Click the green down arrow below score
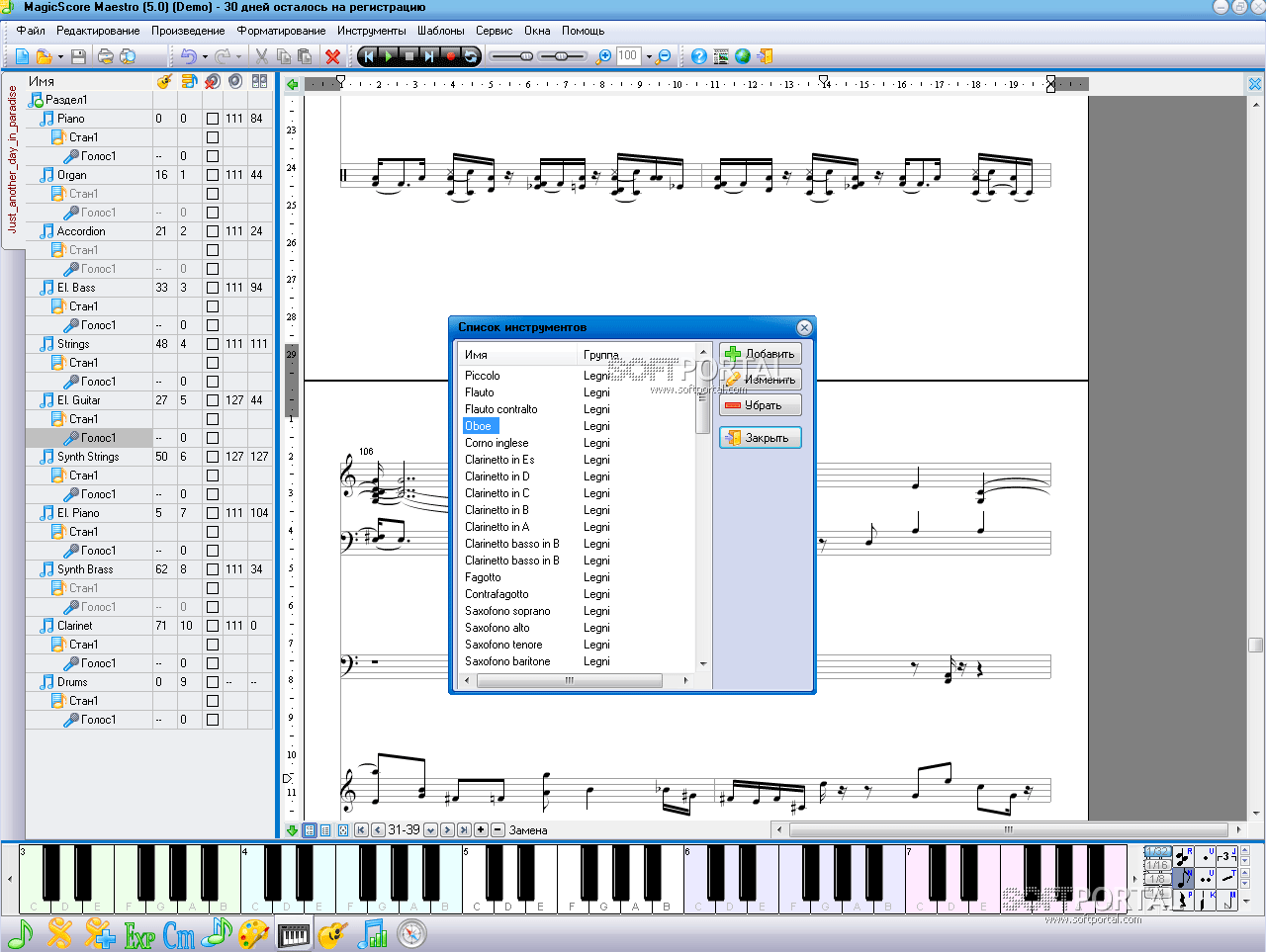The image size is (1266, 952). pyautogui.click(x=292, y=830)
